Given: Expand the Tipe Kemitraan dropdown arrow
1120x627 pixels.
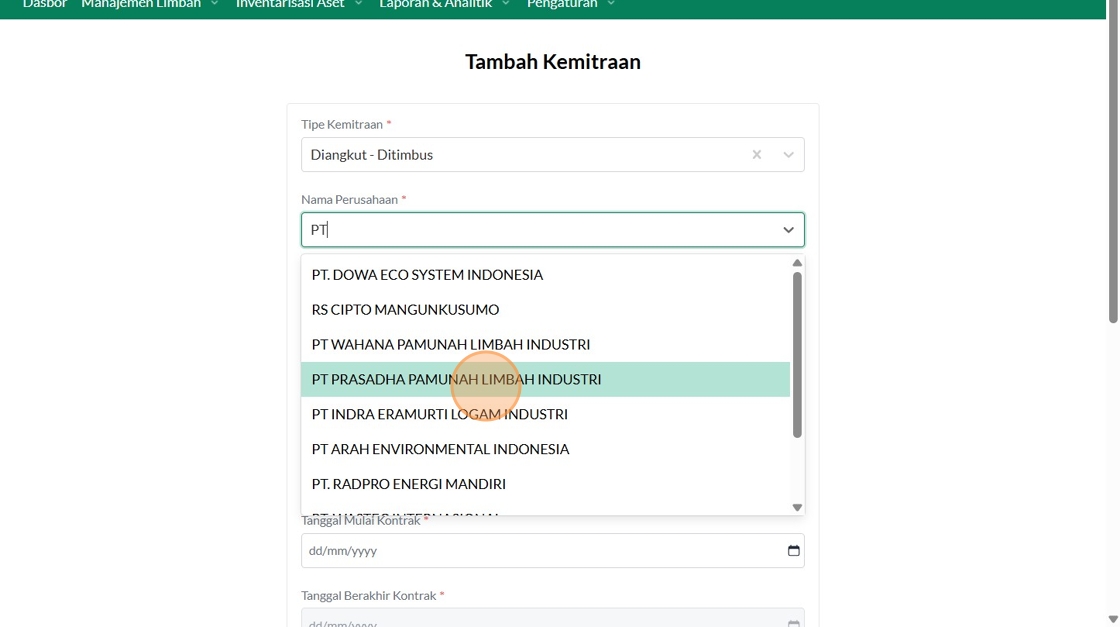Looking at the screenshot, I should click(x=788, y=155).
